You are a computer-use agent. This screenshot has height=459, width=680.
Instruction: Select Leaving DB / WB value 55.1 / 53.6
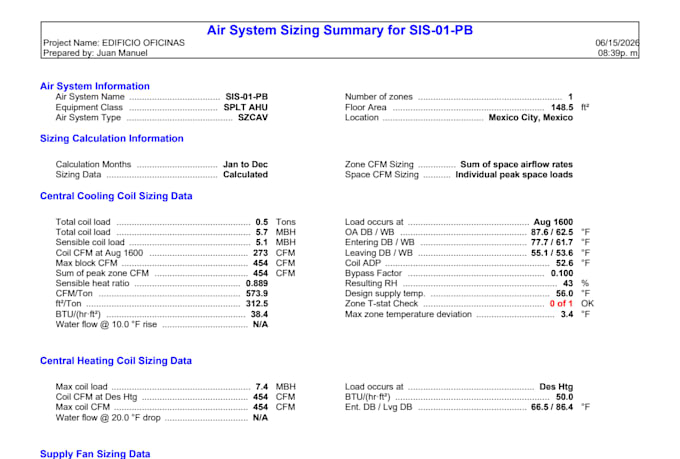(552, 253)
